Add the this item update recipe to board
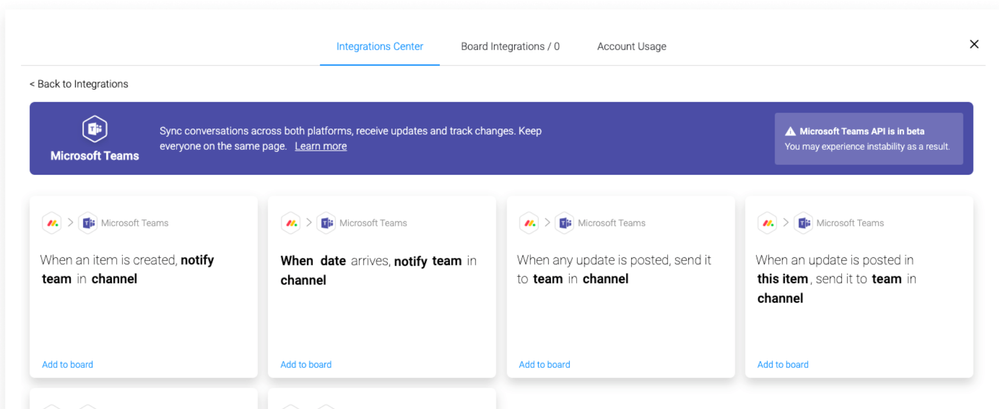The height and width of the screenshot is (409, 999). point(783,364)
